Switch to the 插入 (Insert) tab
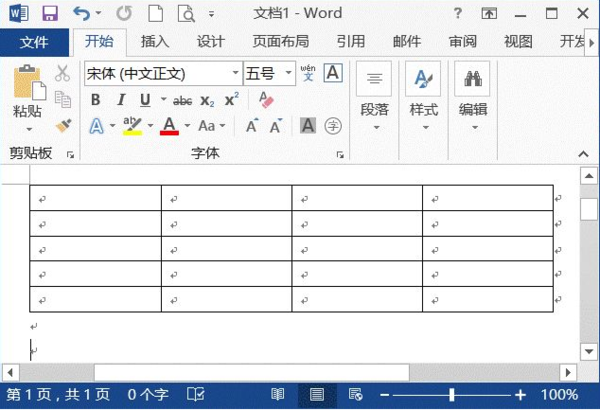This screenshot has height=410, width=600. click(155, 41)
